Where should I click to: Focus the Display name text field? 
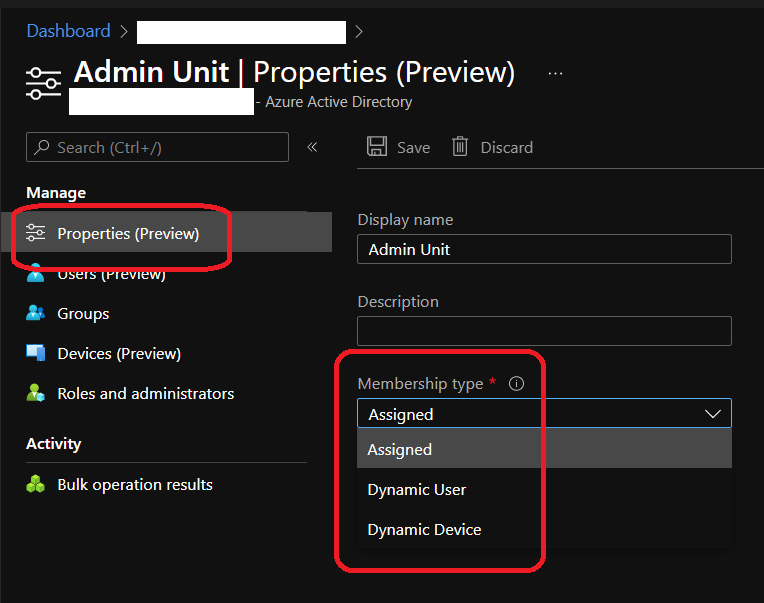544,249
